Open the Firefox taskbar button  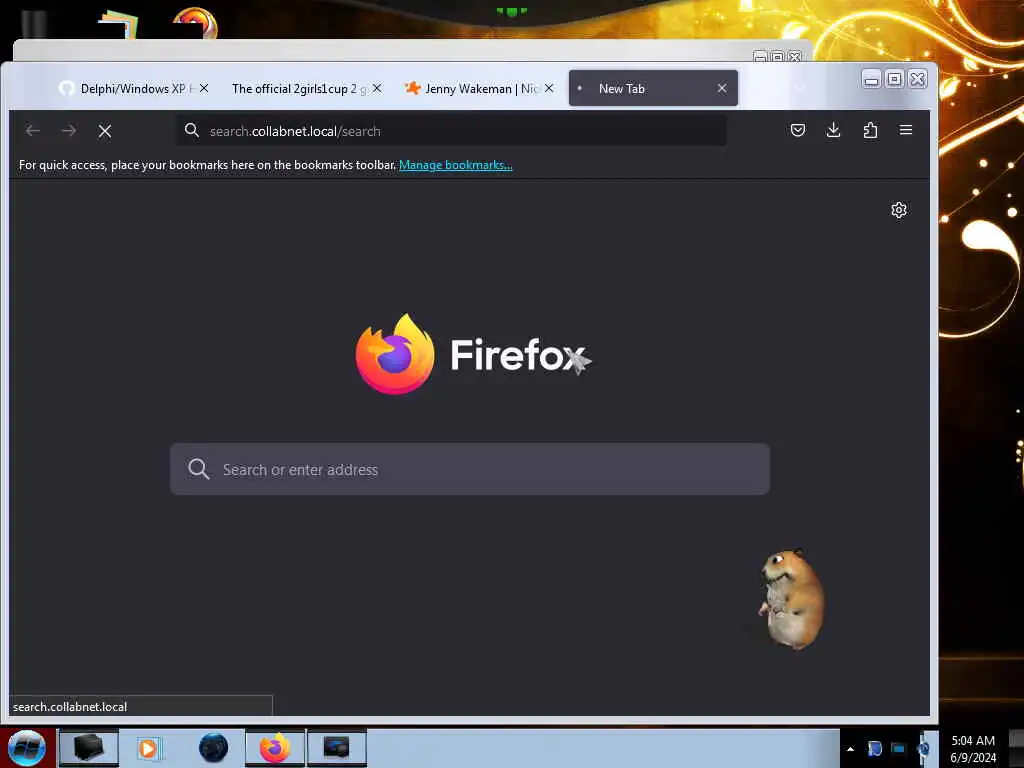275,748
